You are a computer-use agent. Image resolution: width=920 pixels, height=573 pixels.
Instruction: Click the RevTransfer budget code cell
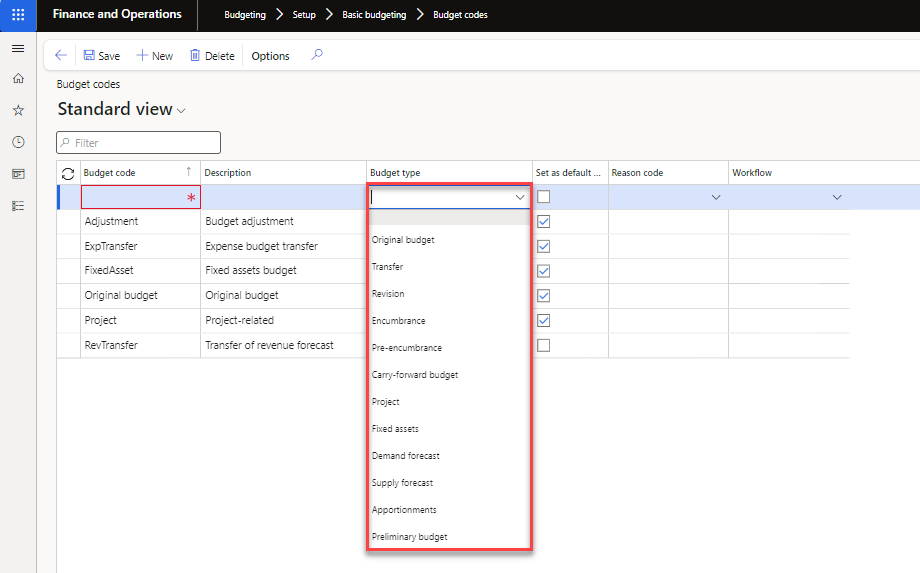tap(140, 345)
